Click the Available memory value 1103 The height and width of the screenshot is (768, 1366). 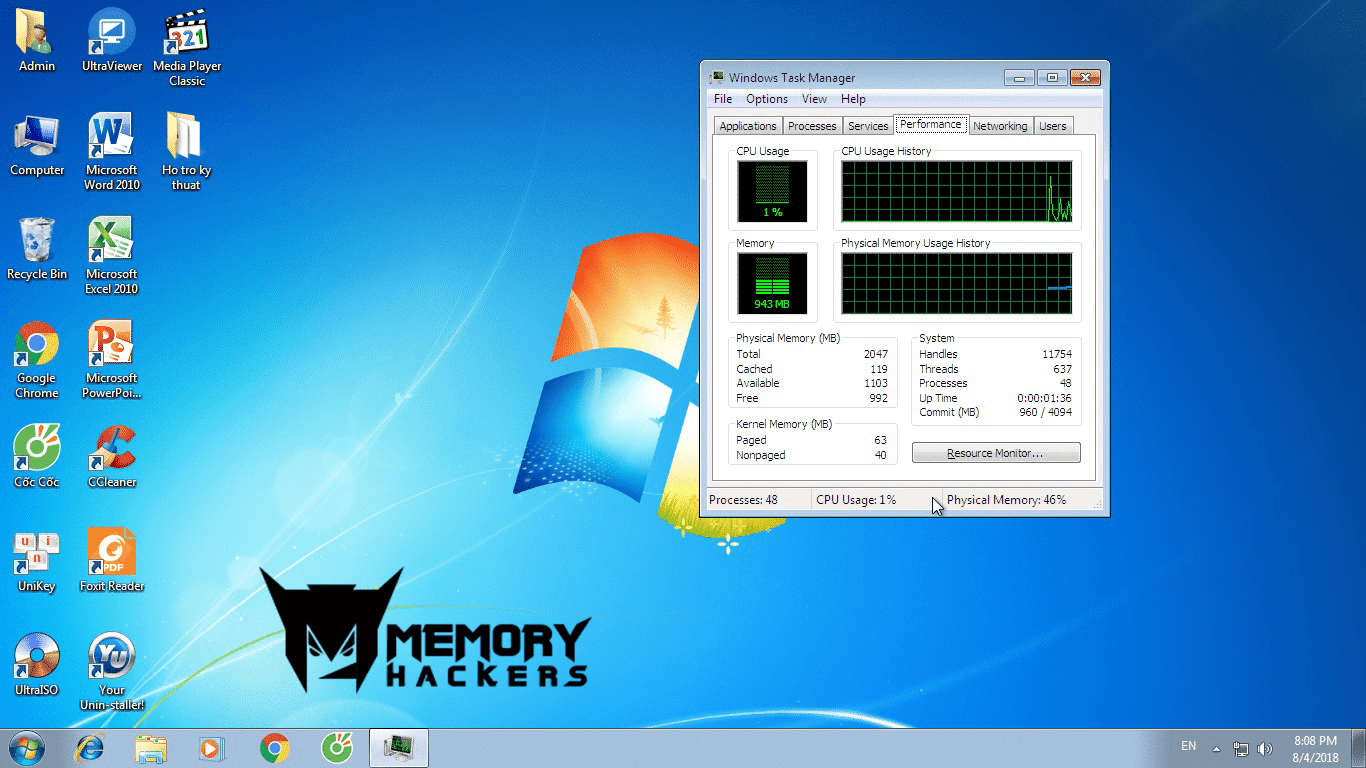click(x=875, y=383)
